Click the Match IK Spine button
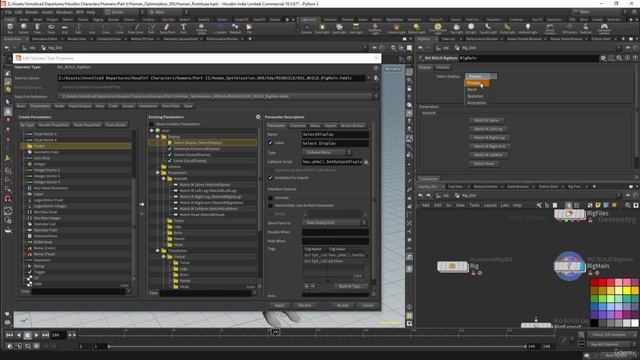 (x=487, y=120)
